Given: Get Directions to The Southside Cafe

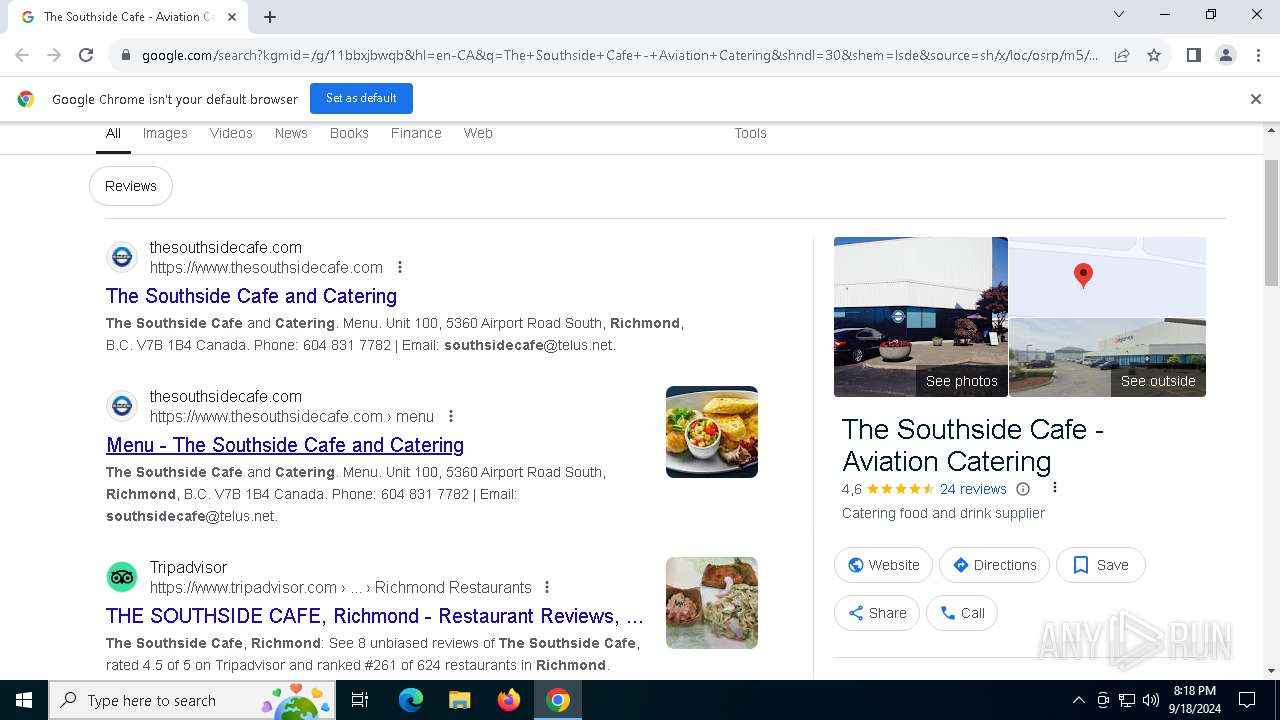Looking at the screenshot, I should click(994, 565).
